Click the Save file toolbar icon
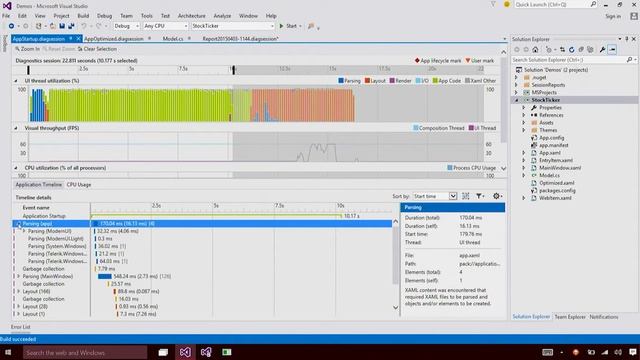The width and height of the screenshot is (640, 360). click(62, 26)
